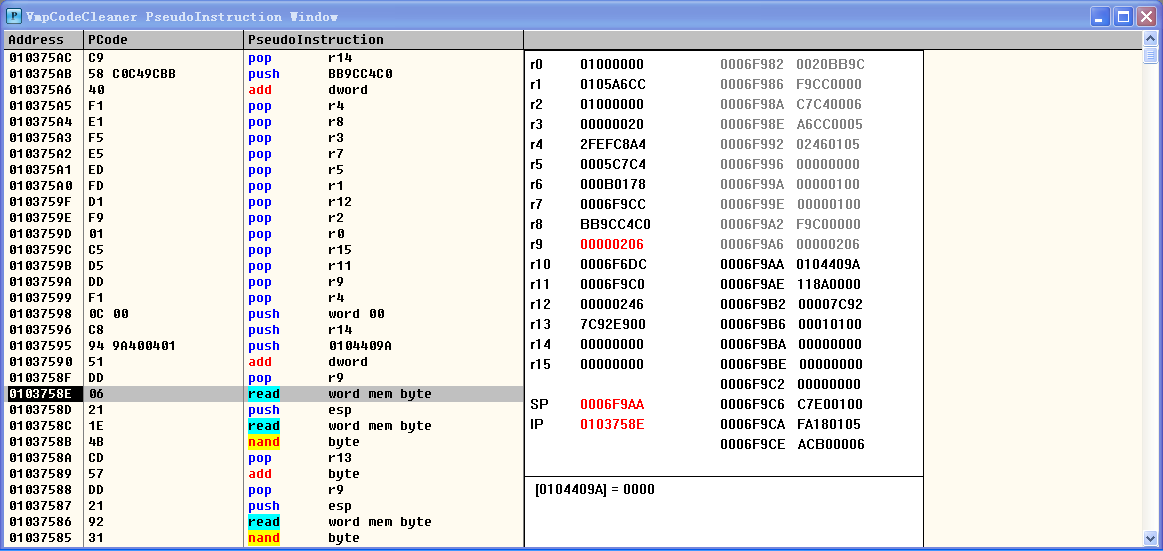The width and height of the screenshot is (1163, 551).
Task: Click register r0 value 01000000
Action: tap(612, 65)
